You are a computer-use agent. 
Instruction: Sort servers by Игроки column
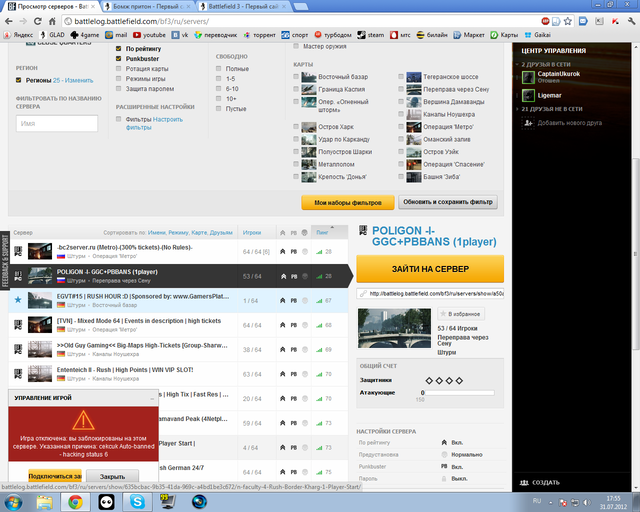pos(252,233)
